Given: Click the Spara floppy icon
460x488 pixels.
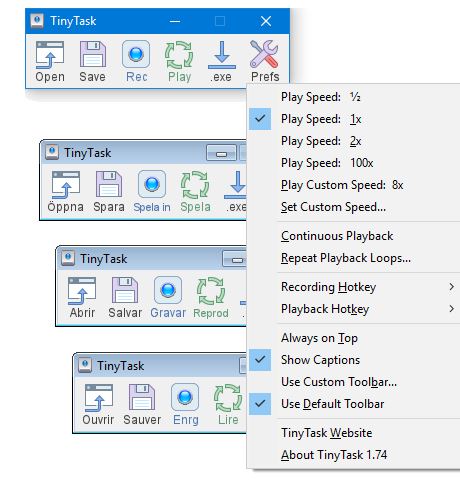Looking at the screenshot, I should pos(109,184).
